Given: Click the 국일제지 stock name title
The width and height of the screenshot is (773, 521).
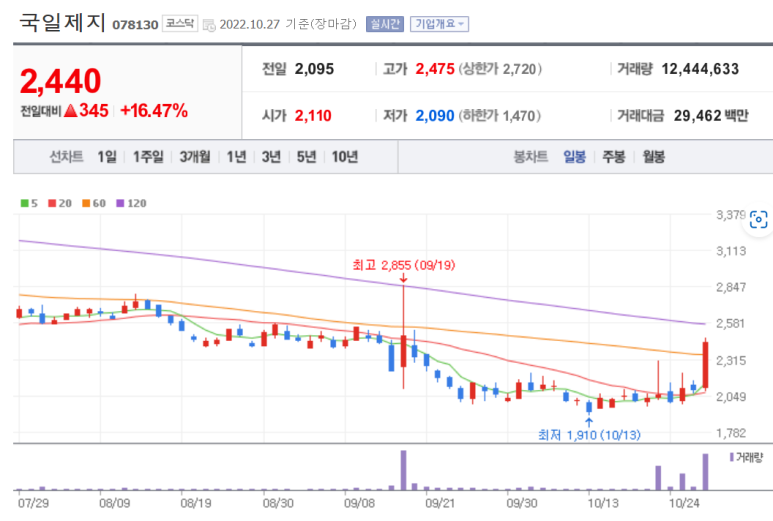Looking at the screenshot, I should tap(62, 22).
